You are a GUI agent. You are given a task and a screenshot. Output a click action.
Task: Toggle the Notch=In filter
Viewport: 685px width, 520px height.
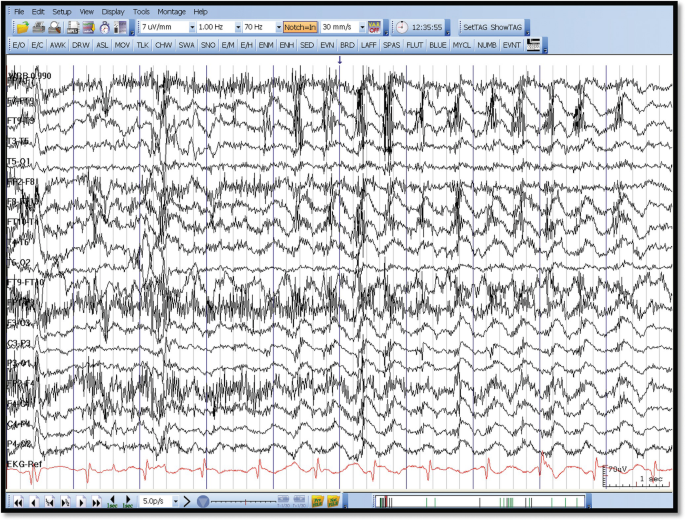point(299,27)
